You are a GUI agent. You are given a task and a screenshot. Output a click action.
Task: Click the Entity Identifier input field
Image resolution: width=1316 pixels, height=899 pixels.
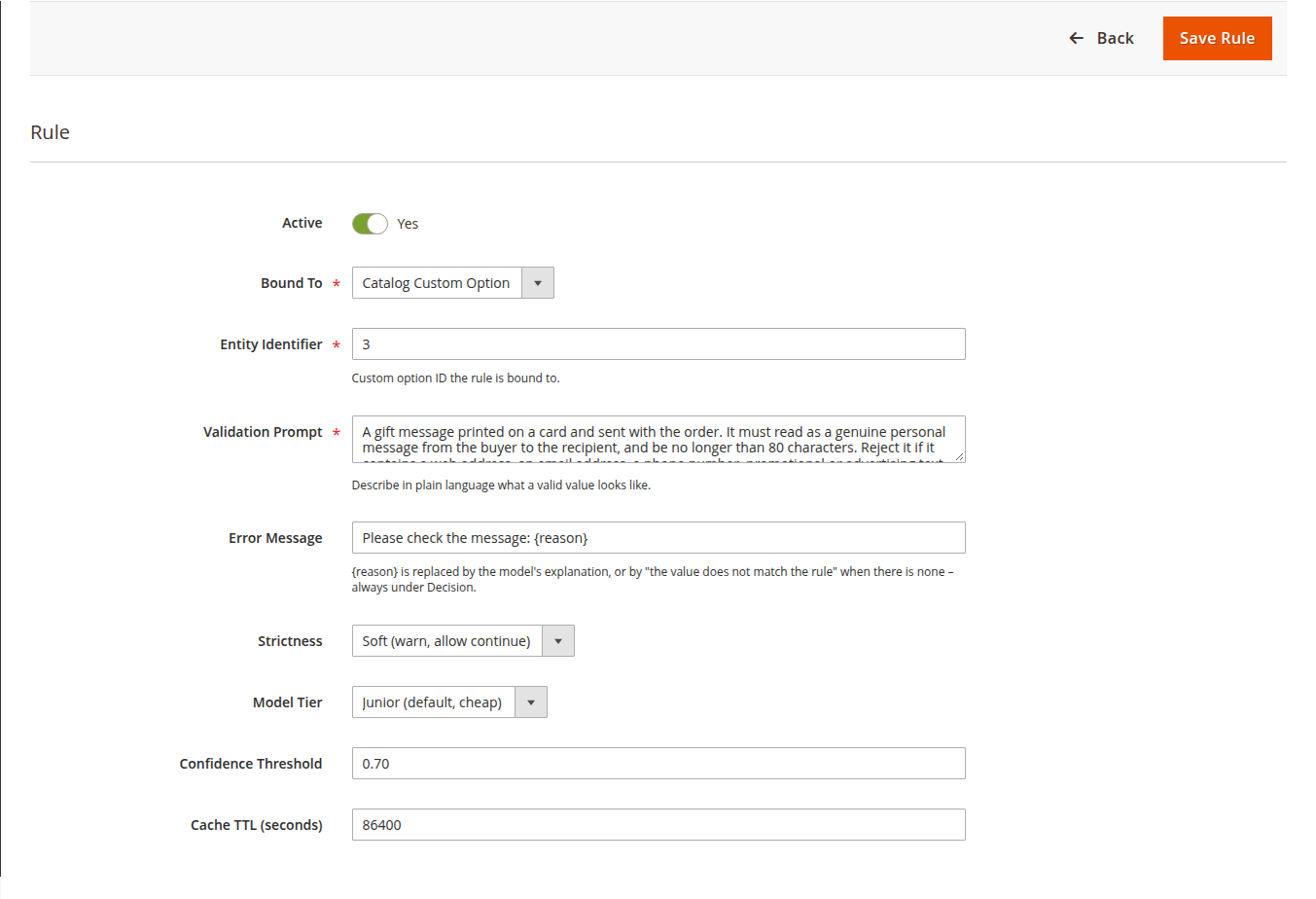pyautogui.click(x=658, y=344)
